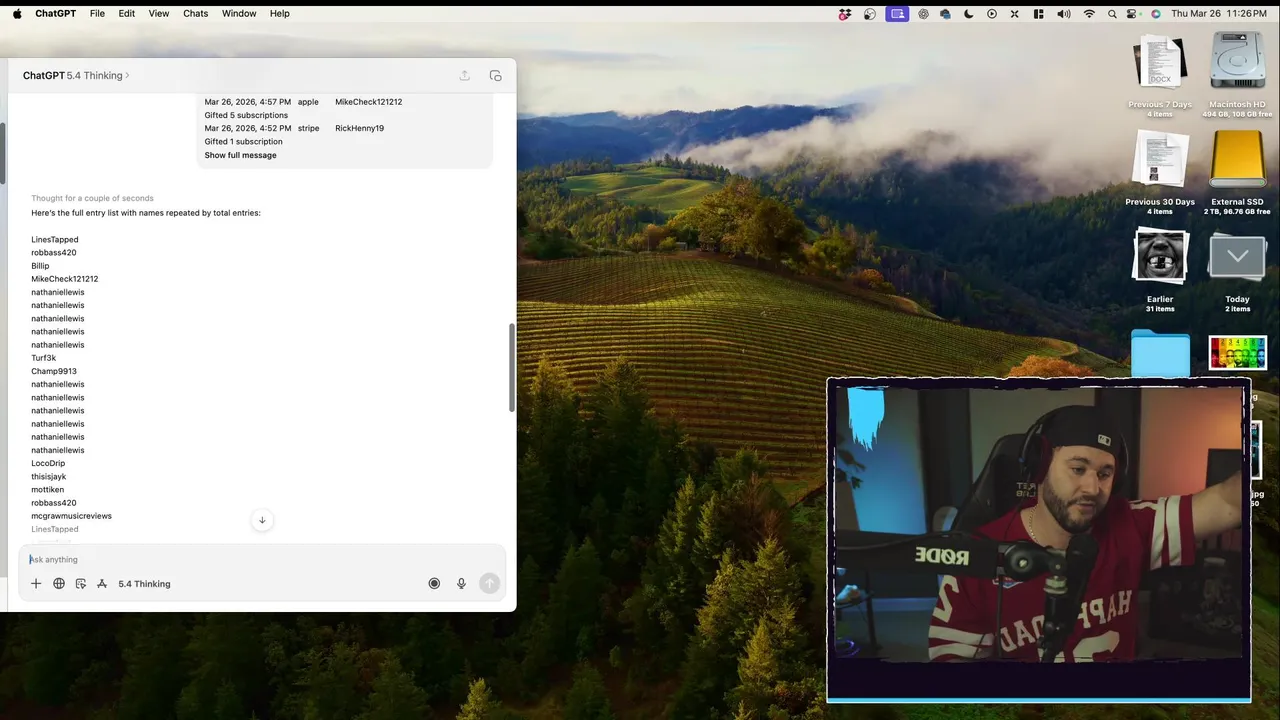
Task: Open Control Center icon
Action: pyautogui.click(x=1132, y=14)
